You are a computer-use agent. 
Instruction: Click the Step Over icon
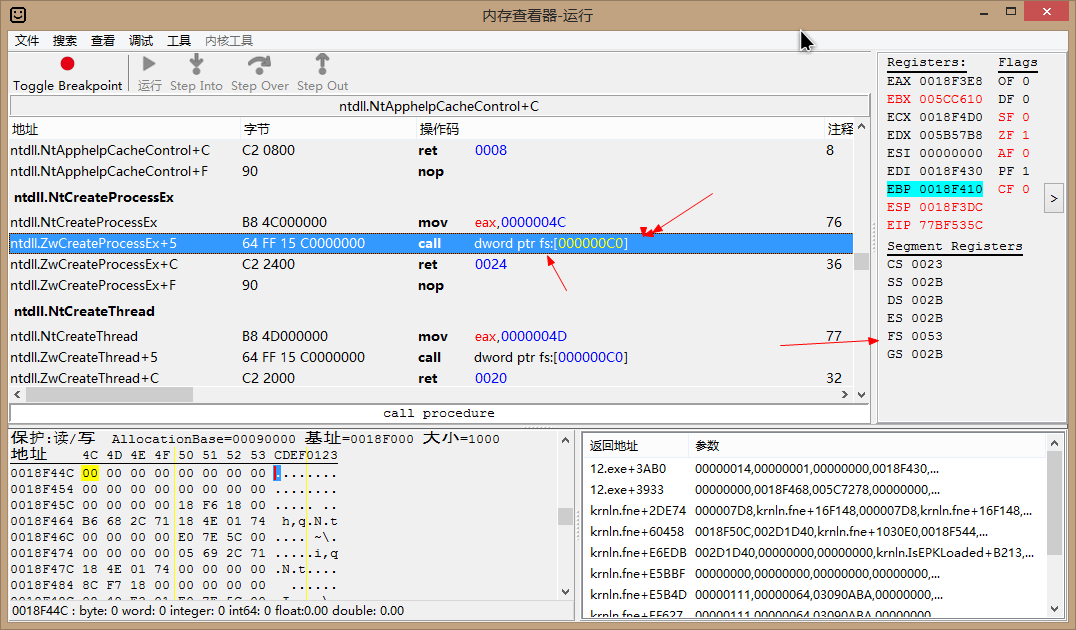click(259, 64)
